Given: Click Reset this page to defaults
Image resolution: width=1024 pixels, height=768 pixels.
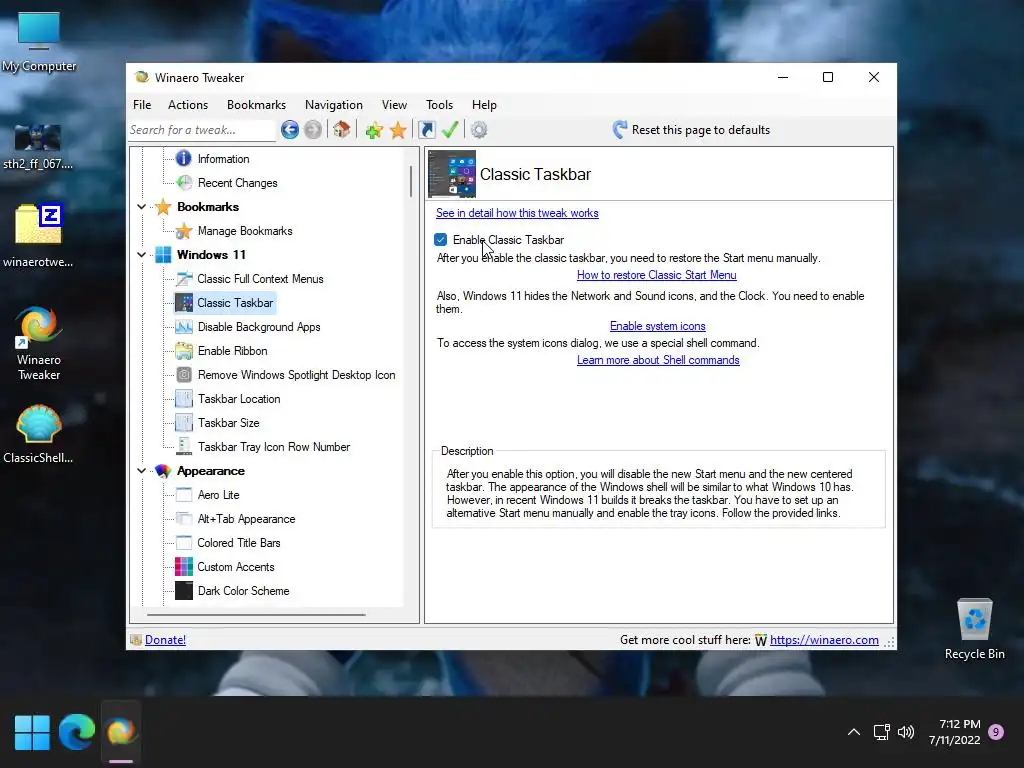Looking at the screenshot, I should (x=691, y=130).
